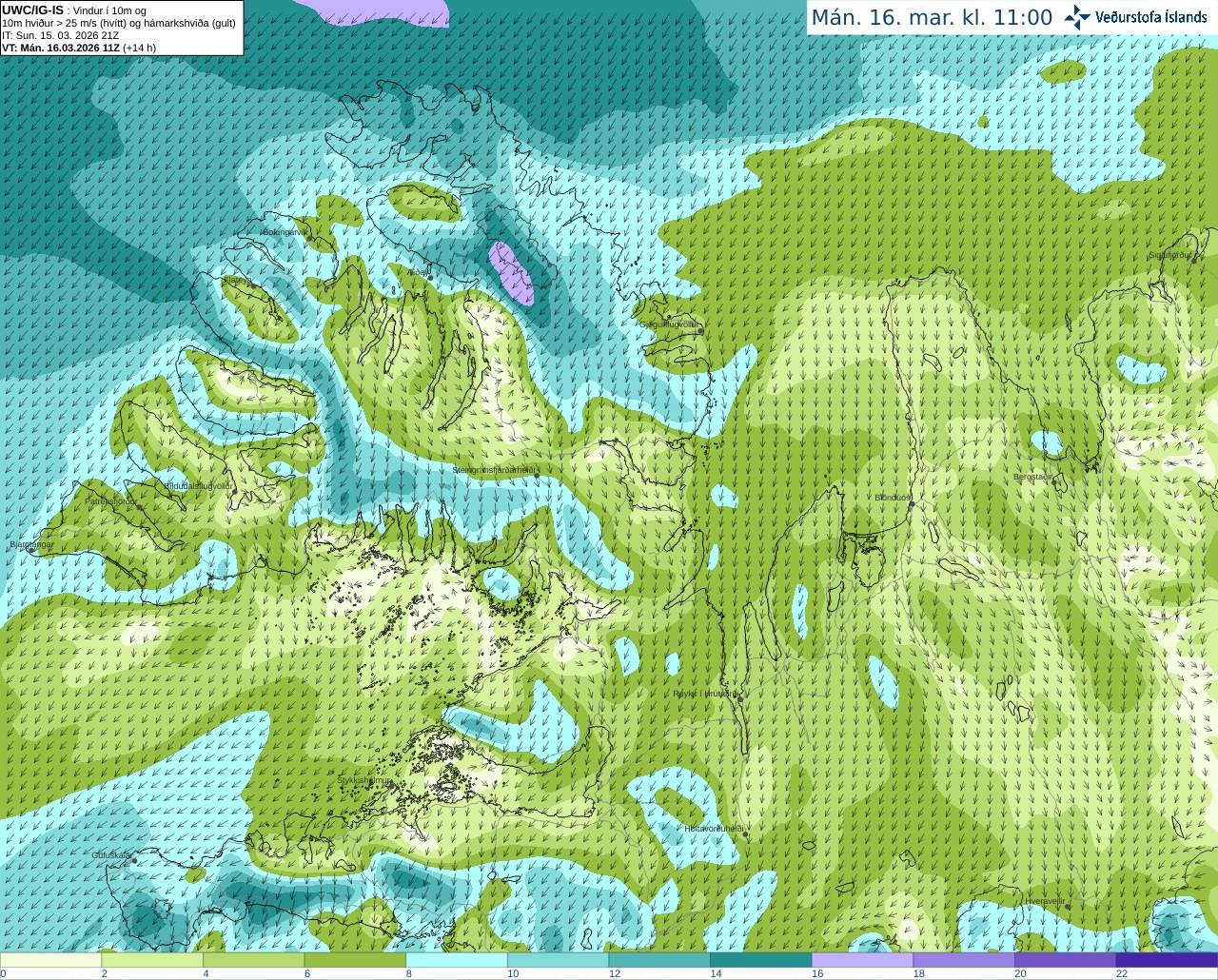
Task: Select the 18–20 m/s purple legend swatch
Action: tap(964, 960)
